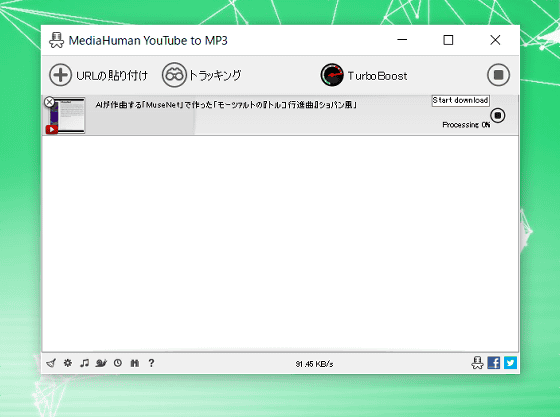The width and height of the screenshot is (560, 417).
Task: Click the clock history icon
Action: 118,363
